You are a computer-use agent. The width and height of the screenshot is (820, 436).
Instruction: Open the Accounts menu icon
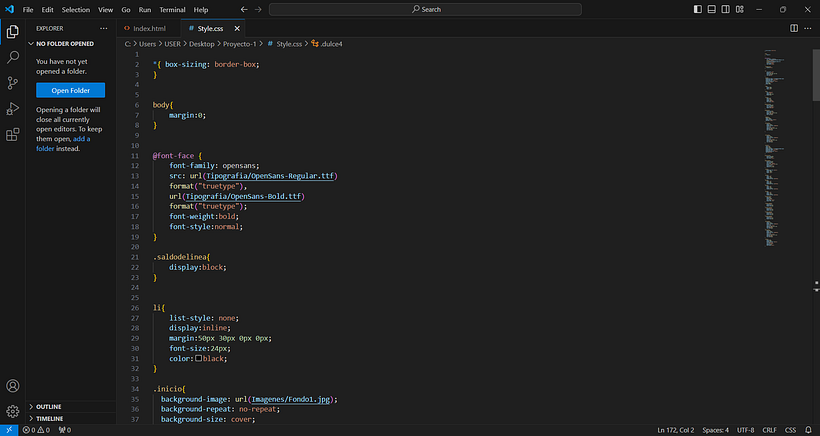[13, 386]
